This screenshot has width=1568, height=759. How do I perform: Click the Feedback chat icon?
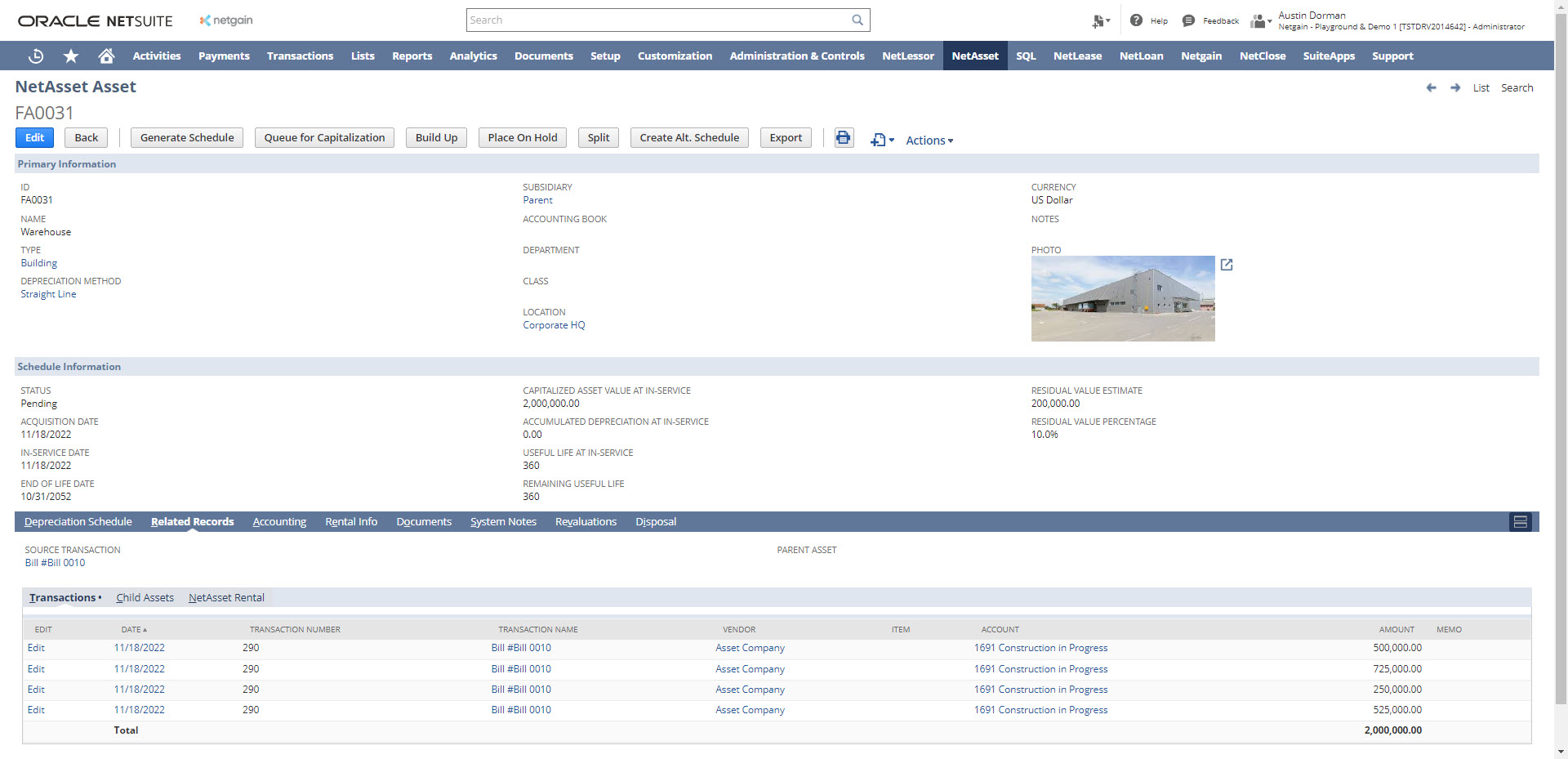1188,20
